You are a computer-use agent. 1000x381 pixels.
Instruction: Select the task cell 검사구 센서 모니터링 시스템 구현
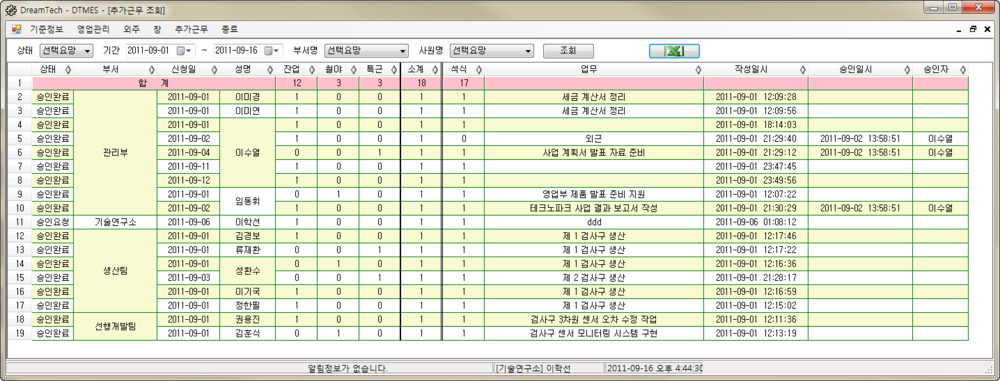point(594,333)
